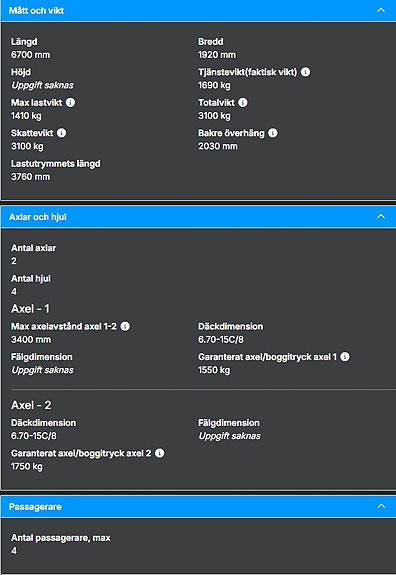The height and width of the screenshot is (575, 396).
Task: Select Uppgift saknas under Axel 1 Fälgdimension
Action: point(42,370)
